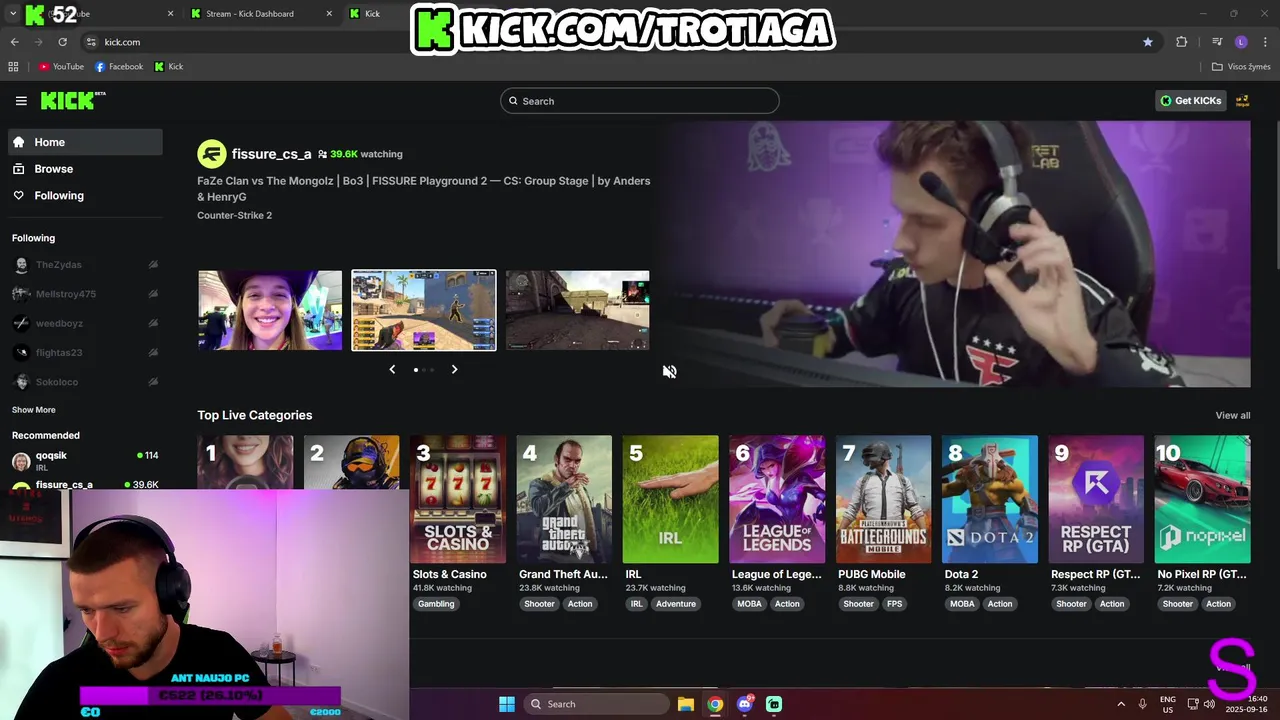
Task: Switch to Stream - Kick Dashboard tab
Action: (260, 14)
